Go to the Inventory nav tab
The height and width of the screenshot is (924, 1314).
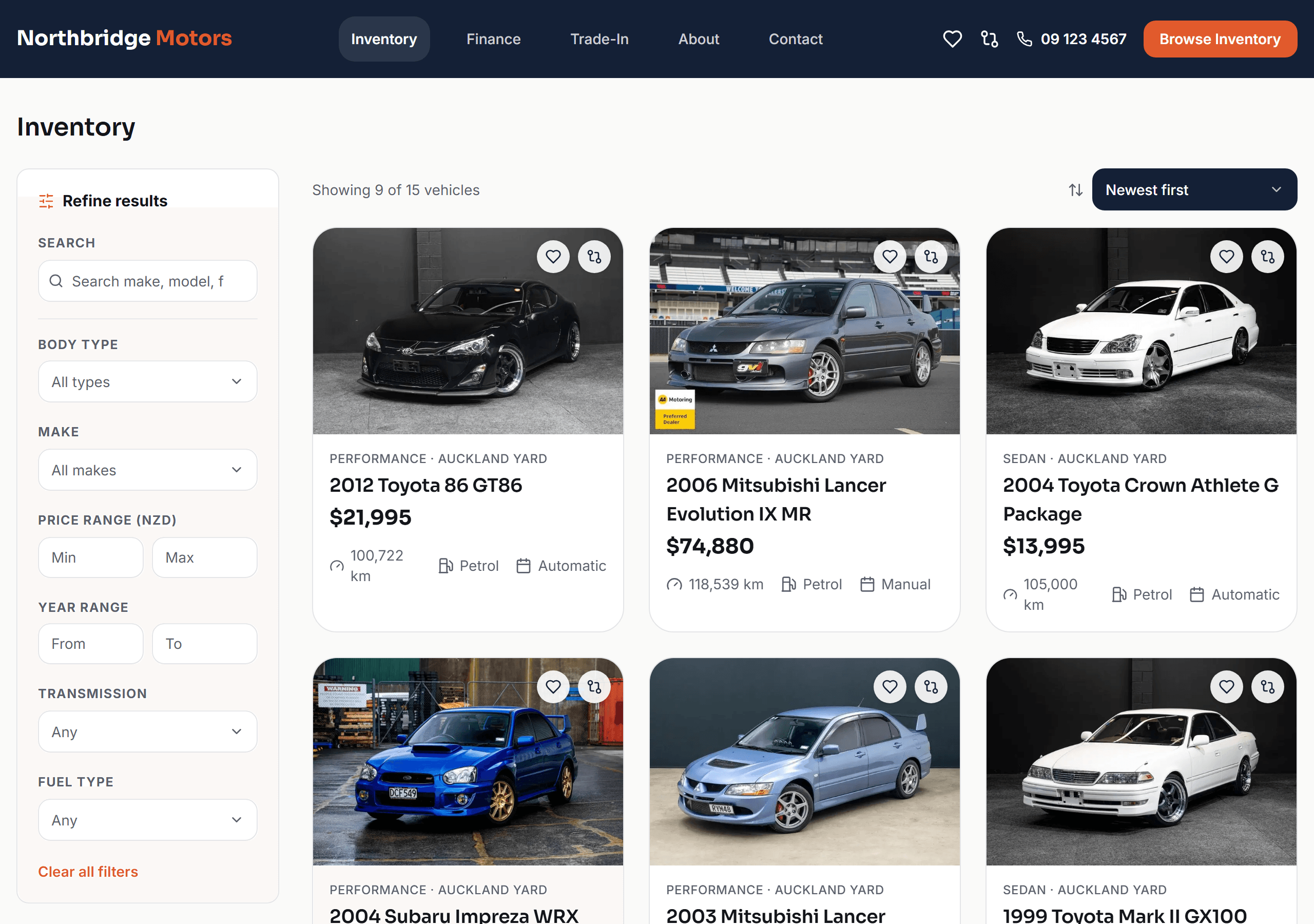click(x=384, y=39)
